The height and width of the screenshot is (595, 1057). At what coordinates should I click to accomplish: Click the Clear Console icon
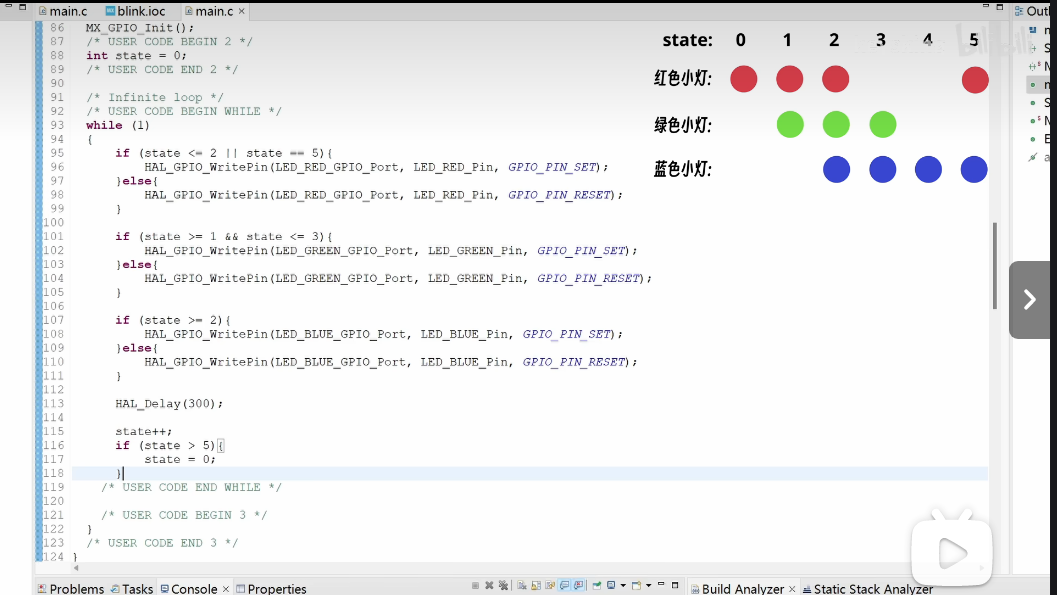(522, 586)
